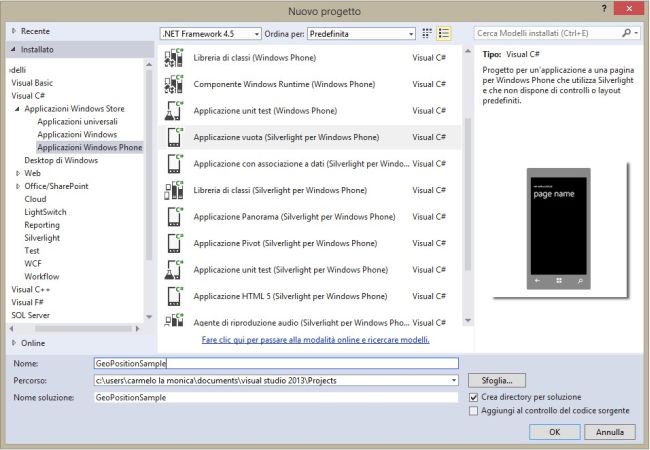Image resolution: width=650 pixels, height=450 pixels.
Task: Select the Workflow category
Action: tap(41, 276)
